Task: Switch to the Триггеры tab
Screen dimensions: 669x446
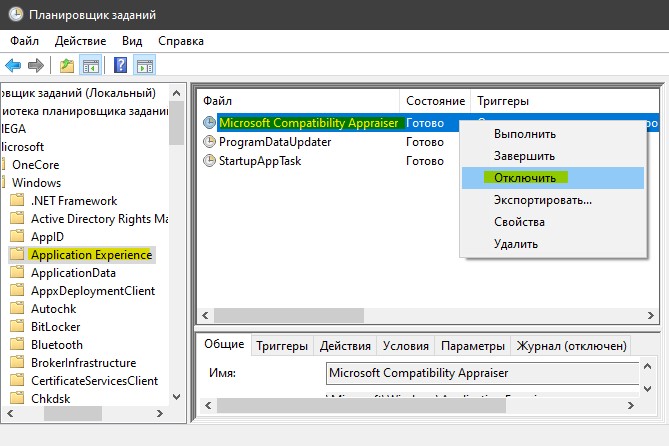Action: pos(282,346)
